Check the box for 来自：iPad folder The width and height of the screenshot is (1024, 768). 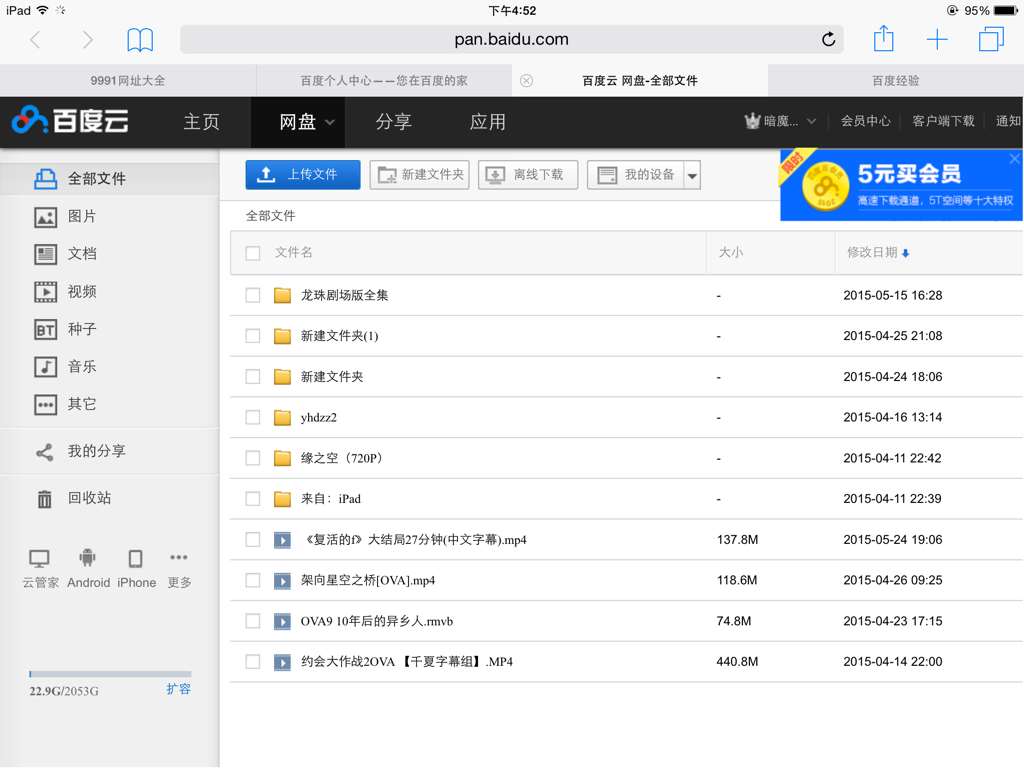click(x=253, y=499)
